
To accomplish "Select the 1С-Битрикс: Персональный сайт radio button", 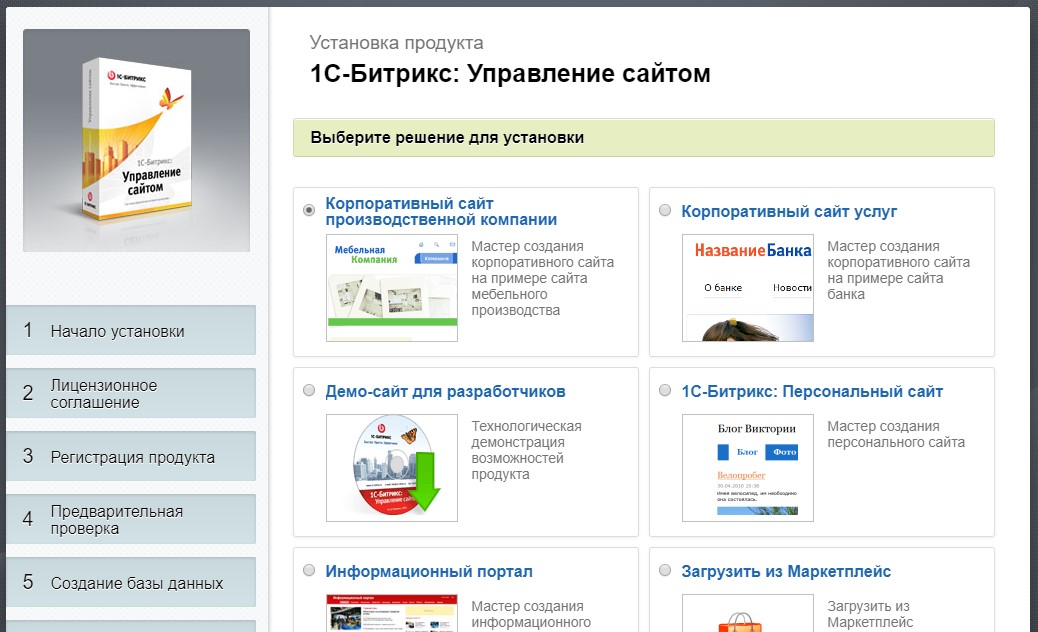I will (665, 390).
